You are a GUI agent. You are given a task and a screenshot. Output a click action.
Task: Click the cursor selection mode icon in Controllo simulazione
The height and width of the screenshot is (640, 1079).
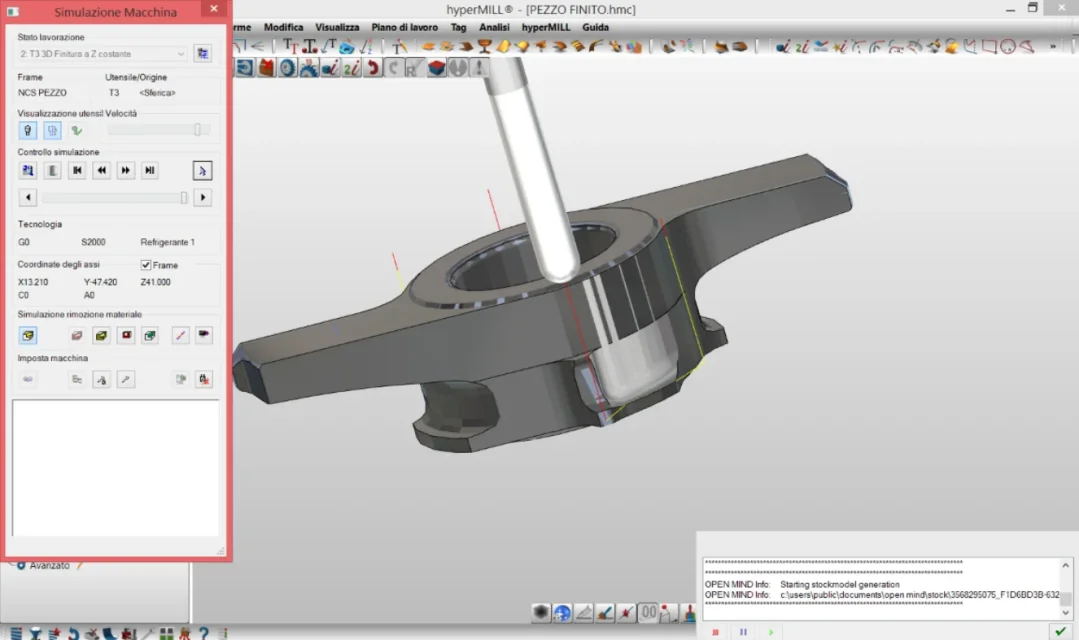coord(202,171)
